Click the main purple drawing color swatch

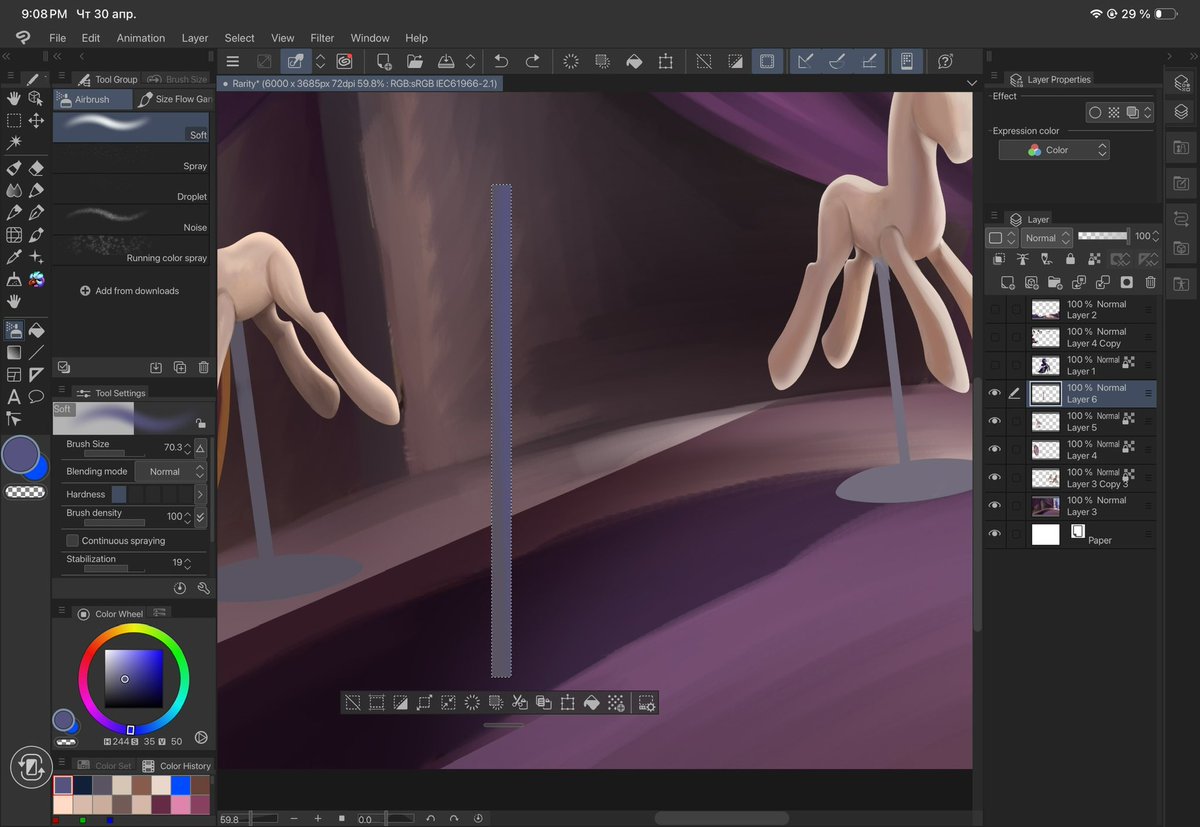pos(21,455)
